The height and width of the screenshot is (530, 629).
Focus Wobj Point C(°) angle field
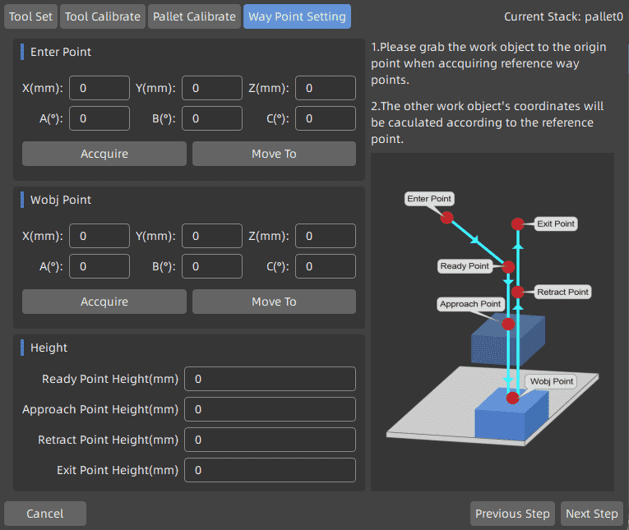click(x=325, y=266)
